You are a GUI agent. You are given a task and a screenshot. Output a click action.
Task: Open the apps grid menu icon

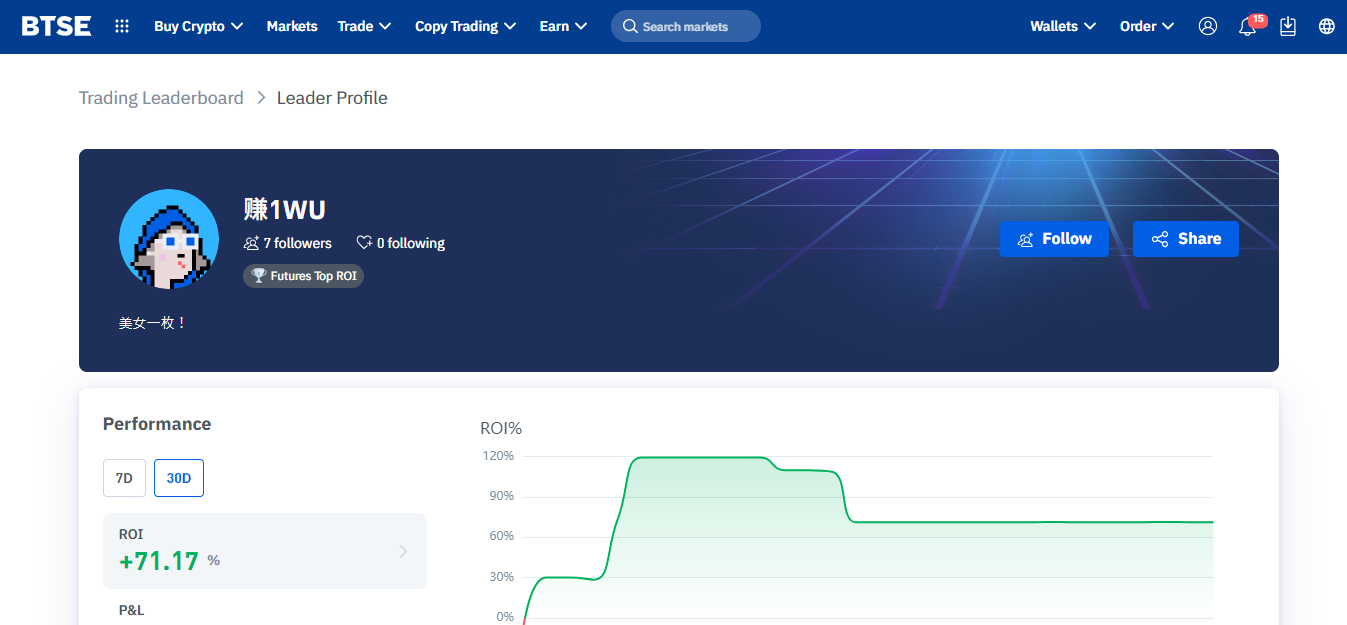pos(122,26)
